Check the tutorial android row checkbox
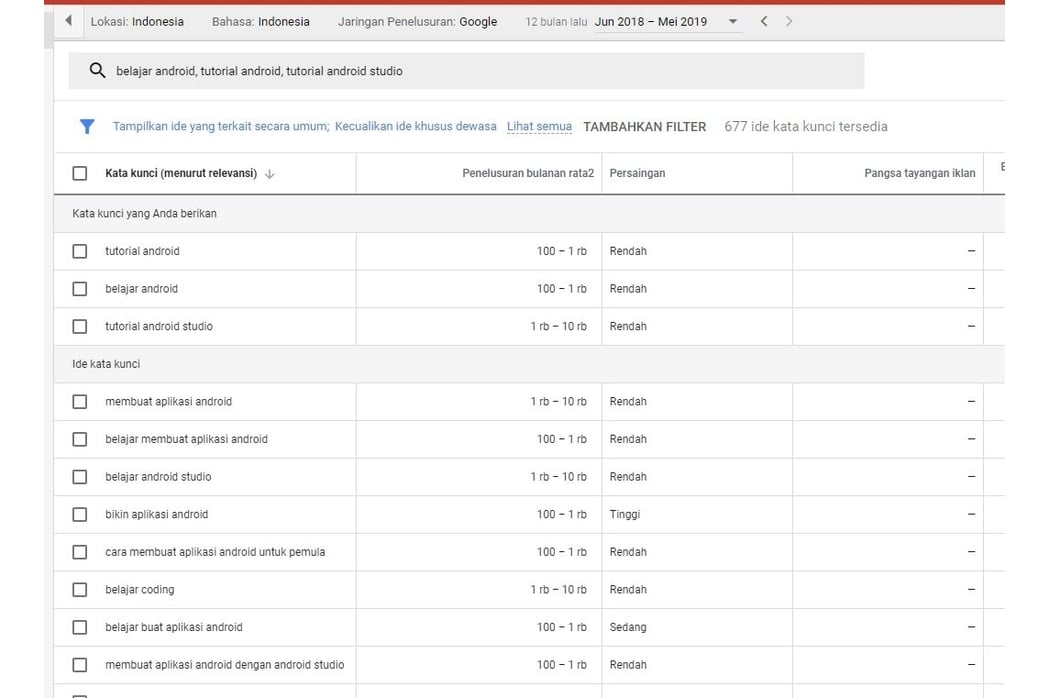Screen dimensions: 1048x698 click(x=80, y=251)
